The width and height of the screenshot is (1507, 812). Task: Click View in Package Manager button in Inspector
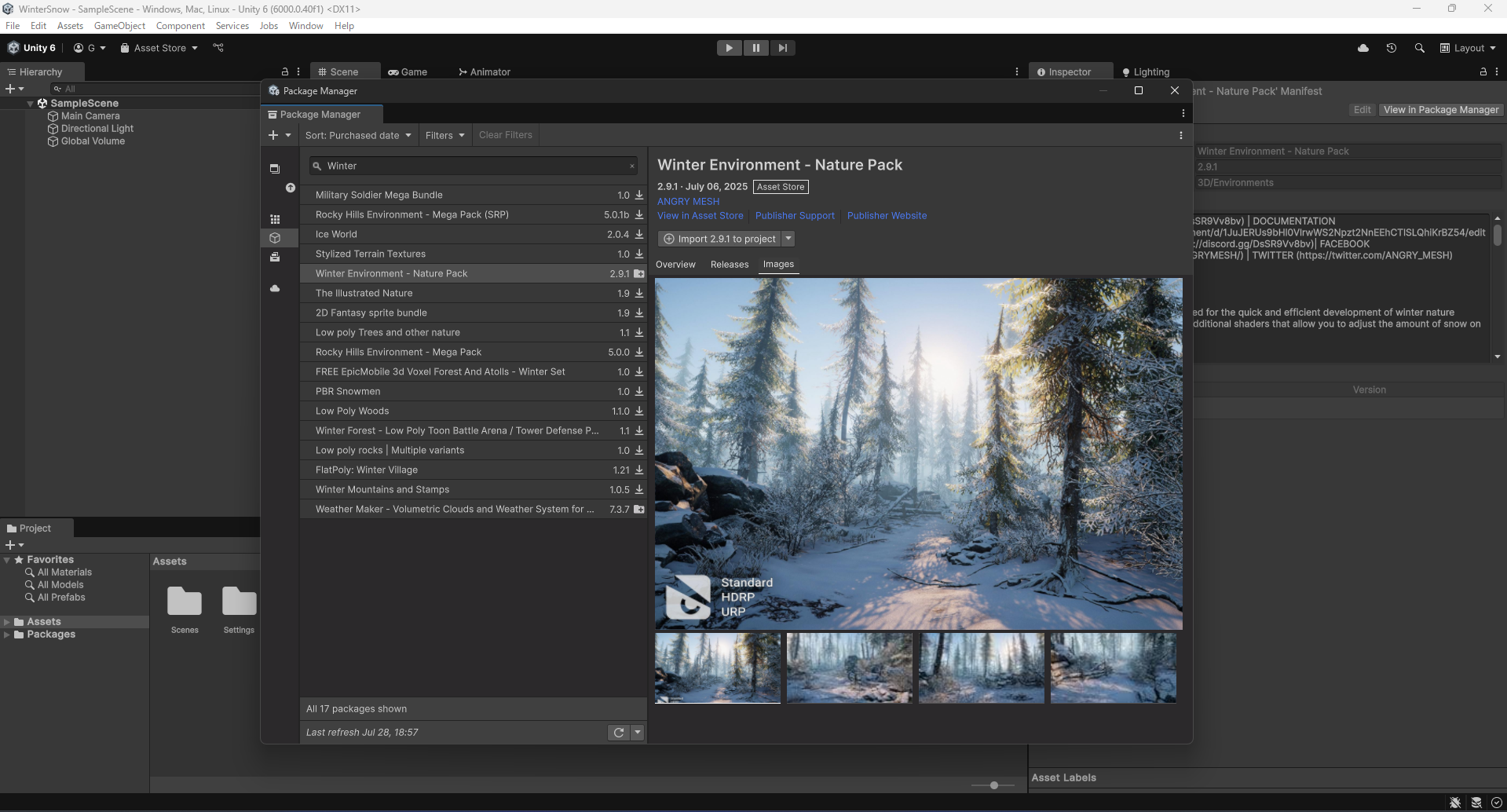1441,110
